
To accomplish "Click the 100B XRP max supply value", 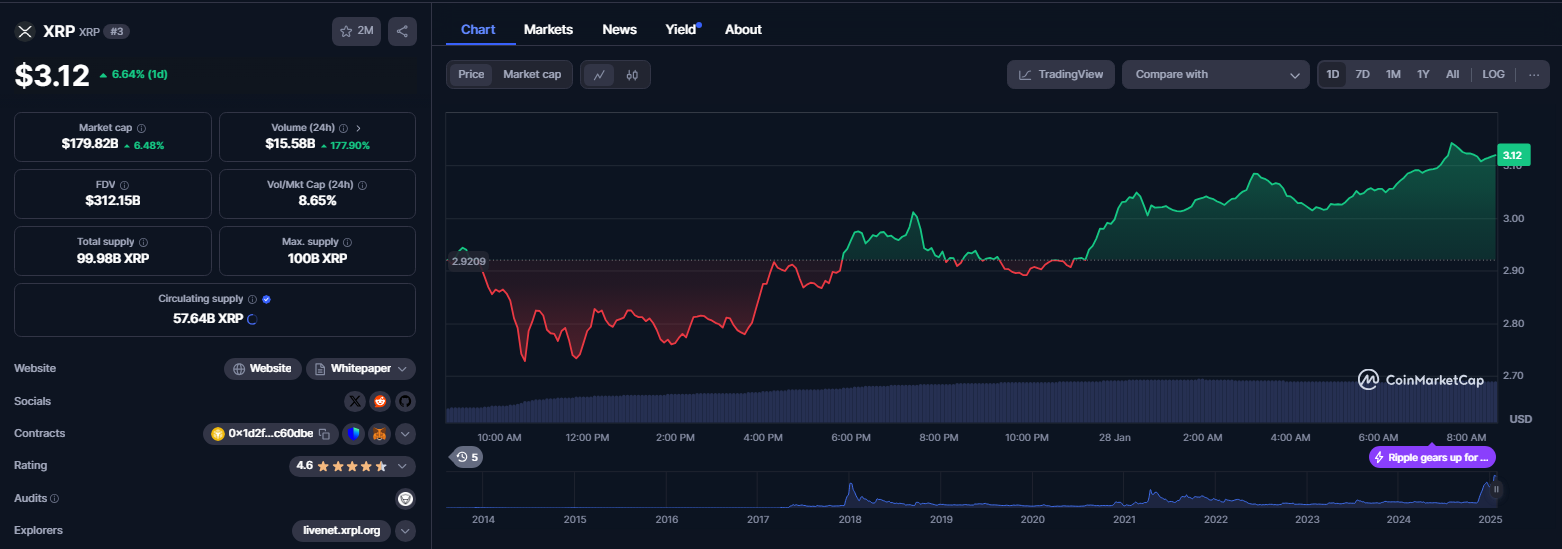I will click(x=317, y=257).
